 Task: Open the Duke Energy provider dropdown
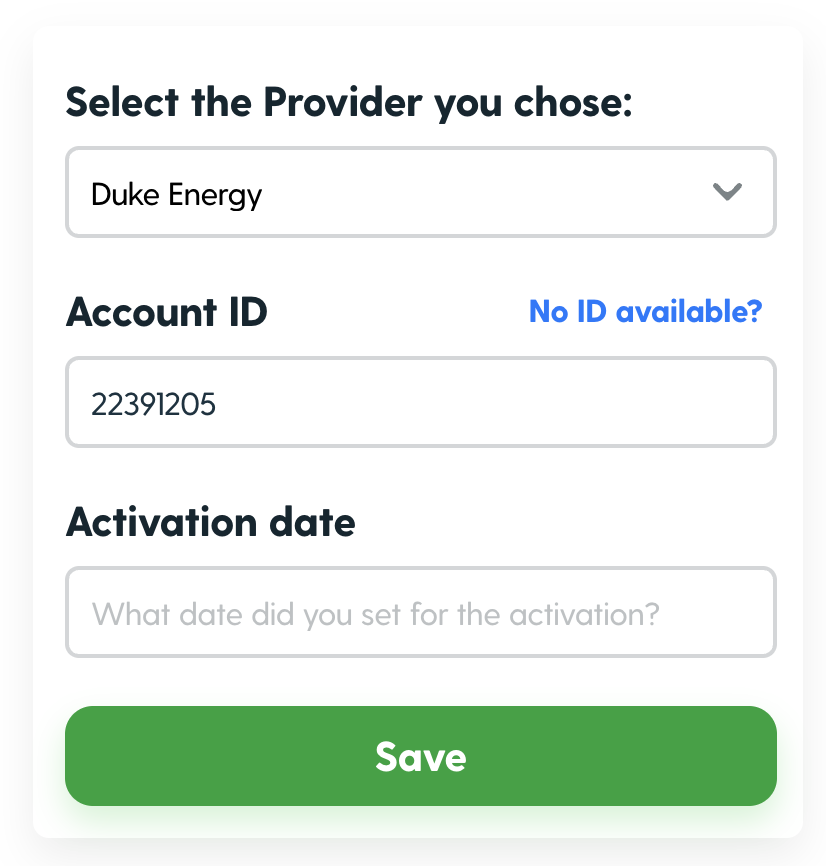tap(421, 192)
